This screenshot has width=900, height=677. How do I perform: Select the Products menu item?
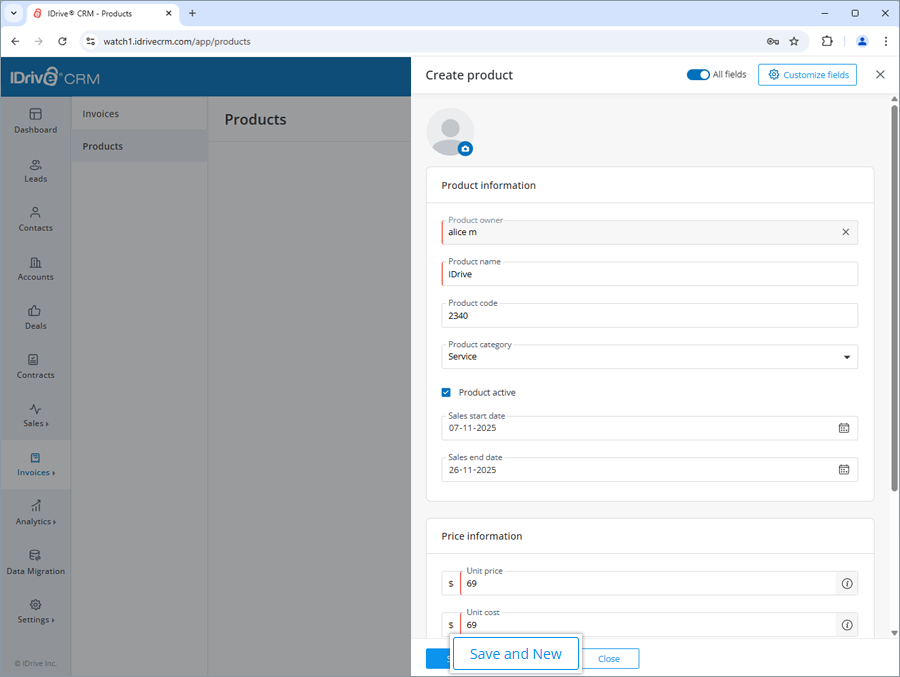coord(101,145)
